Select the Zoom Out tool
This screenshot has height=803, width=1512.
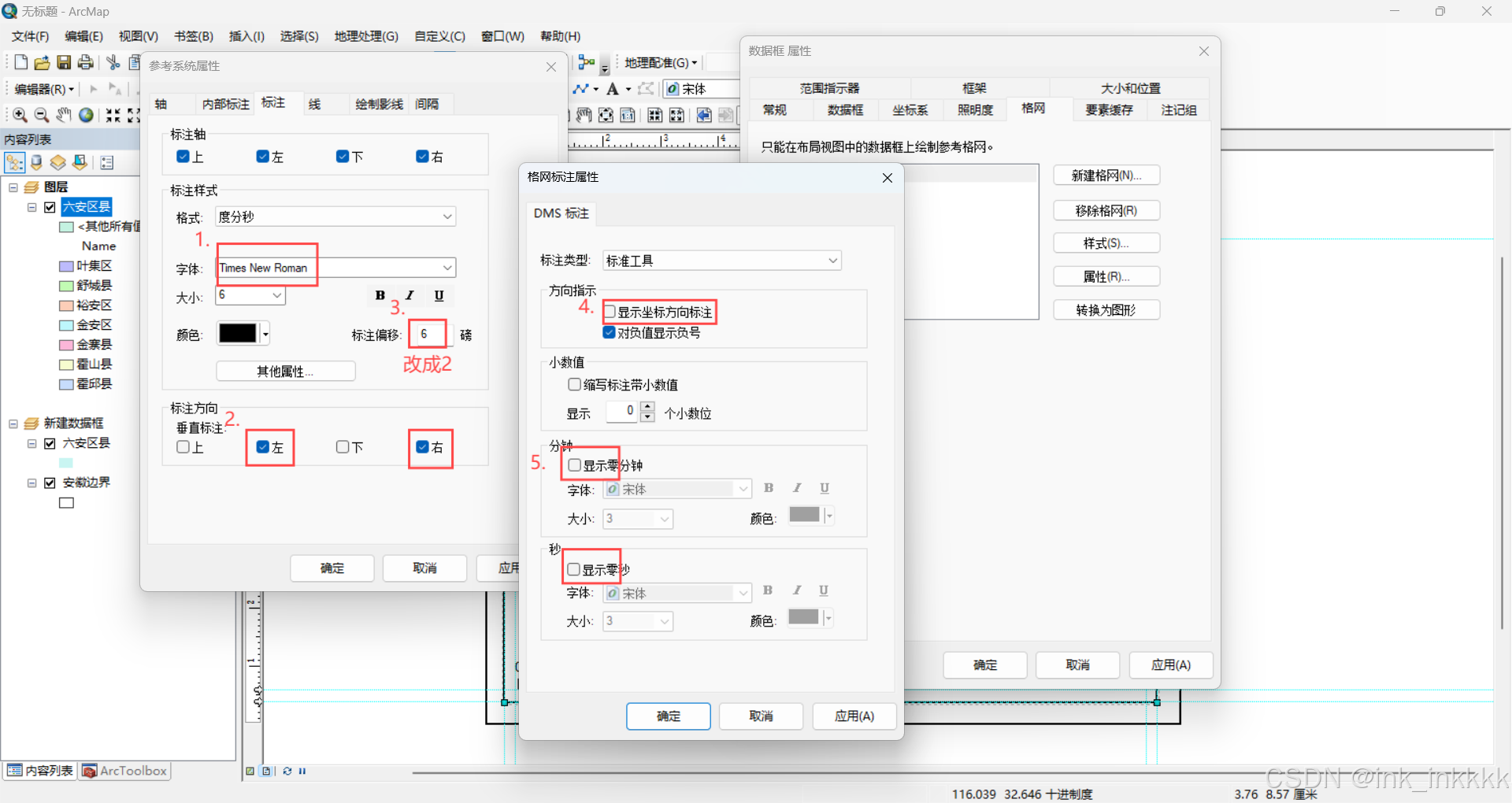[42, 115]
